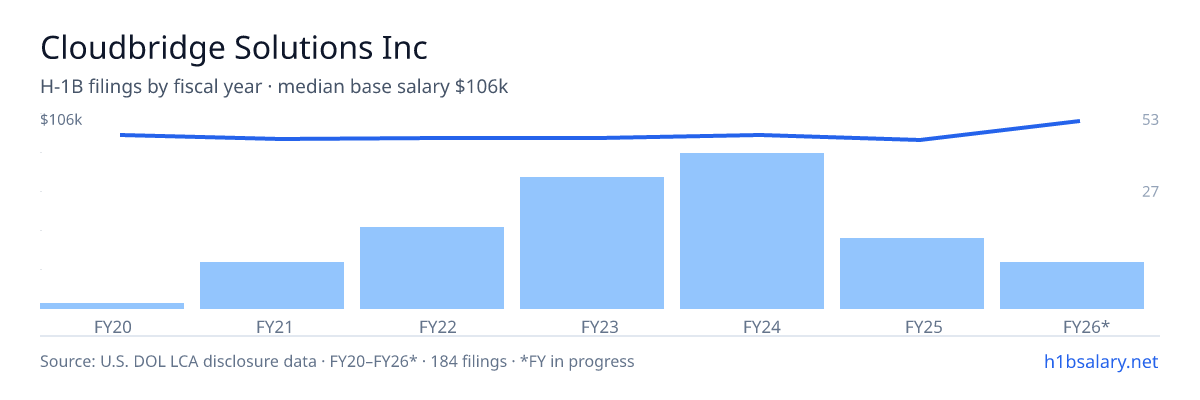Select the FY26* in-progress bar
This screenshot has height=400, width=1200.
click(1072, 285)
